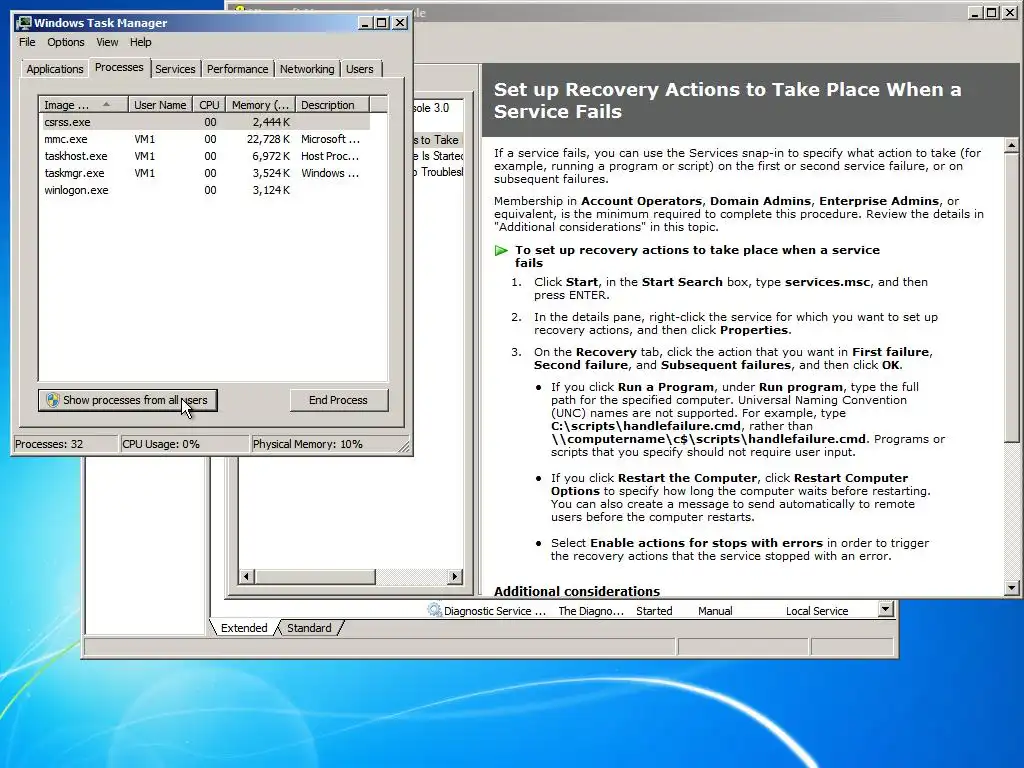The width and height of the screenshot is (1024, 768).
Task: Sort by Description column header
Action: 332,105
